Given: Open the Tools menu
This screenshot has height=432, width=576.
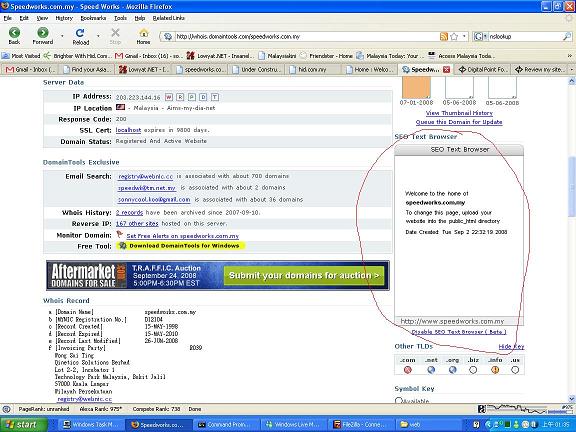Looking at the screenshot, I should pyautogui.click(x=120, y=18).
